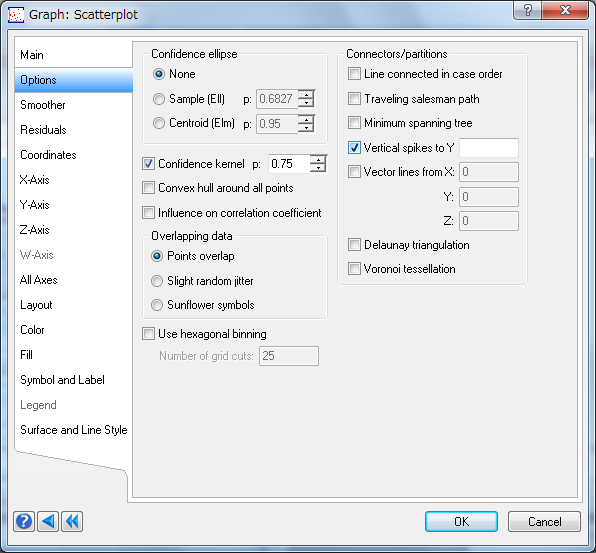
Task: Click the scatterplot icon in title bar
Action: (x=16, y=15)
